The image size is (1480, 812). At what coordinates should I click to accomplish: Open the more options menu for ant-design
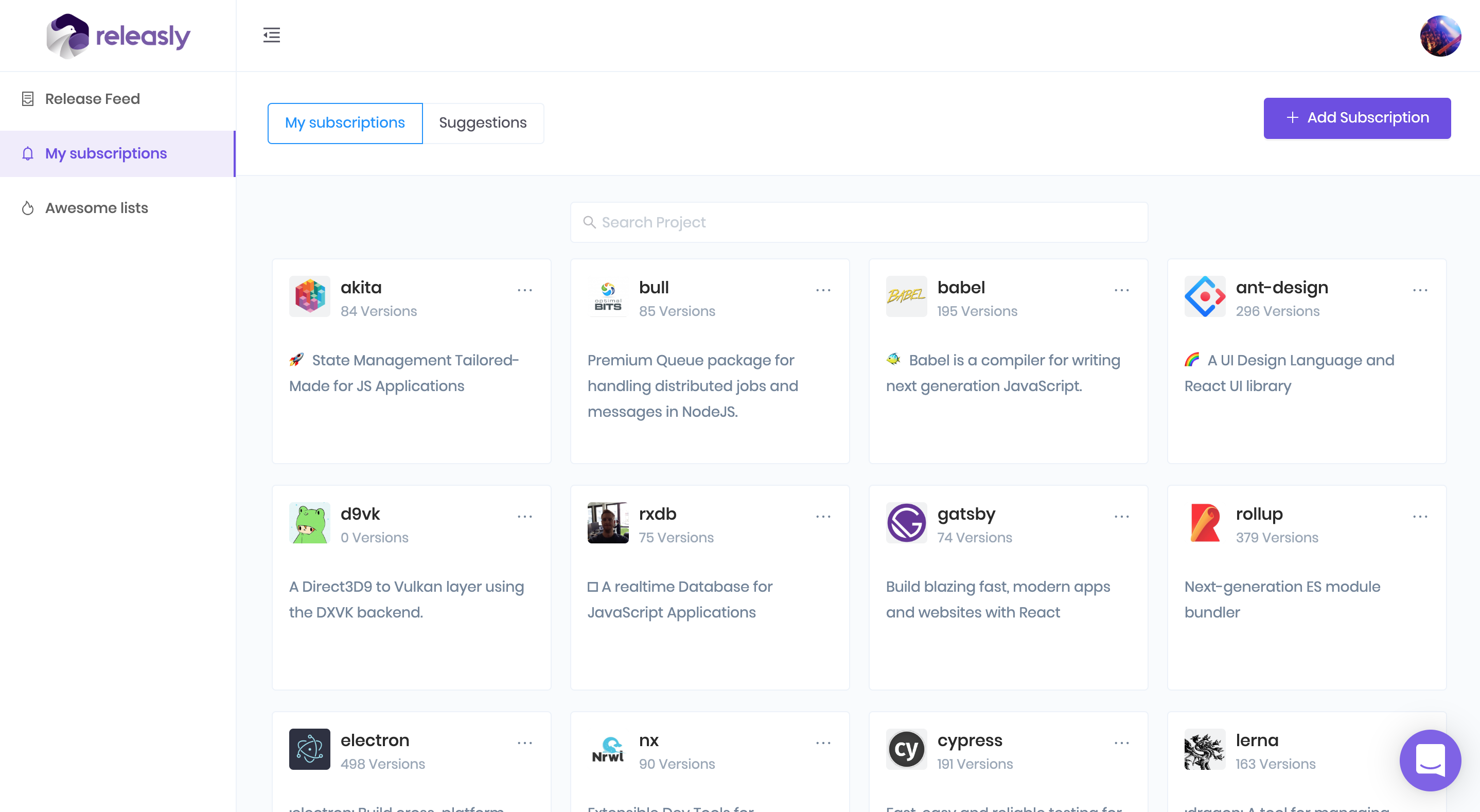click(1420, 290)
